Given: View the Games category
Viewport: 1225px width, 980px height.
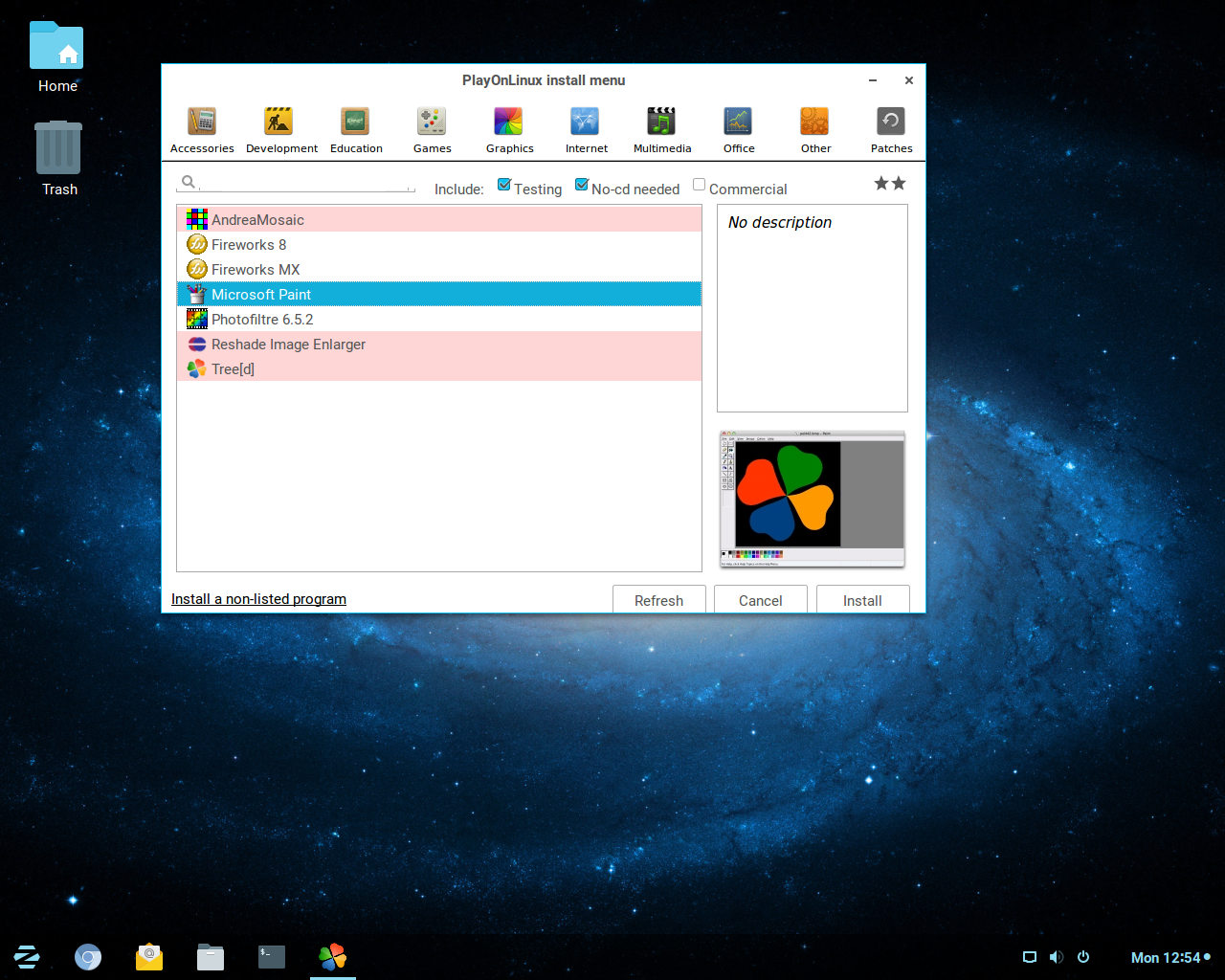Looking at the screenshot, I should [432, 129].
